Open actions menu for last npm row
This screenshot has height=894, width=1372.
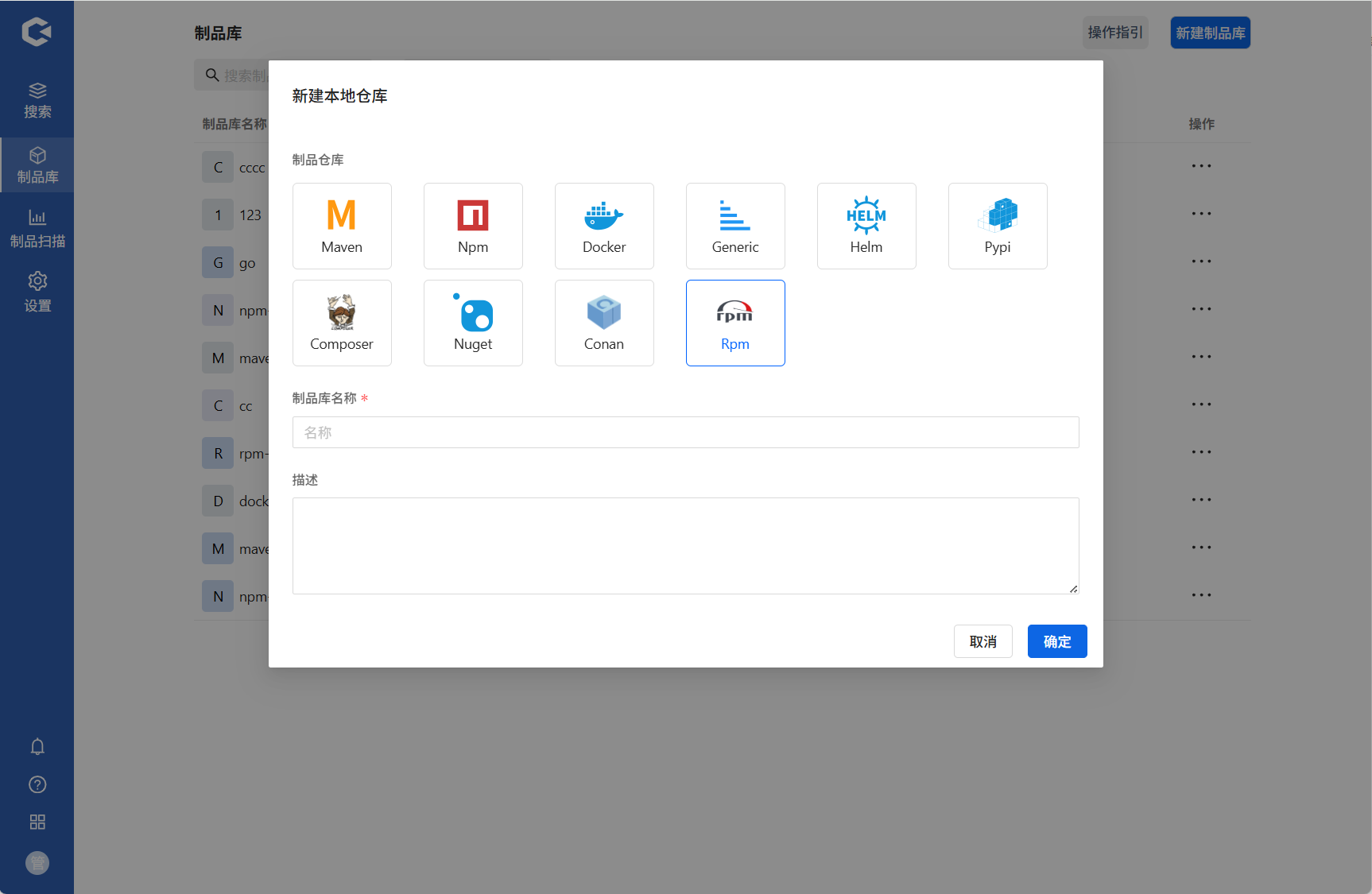click(x=1202, y=595)
